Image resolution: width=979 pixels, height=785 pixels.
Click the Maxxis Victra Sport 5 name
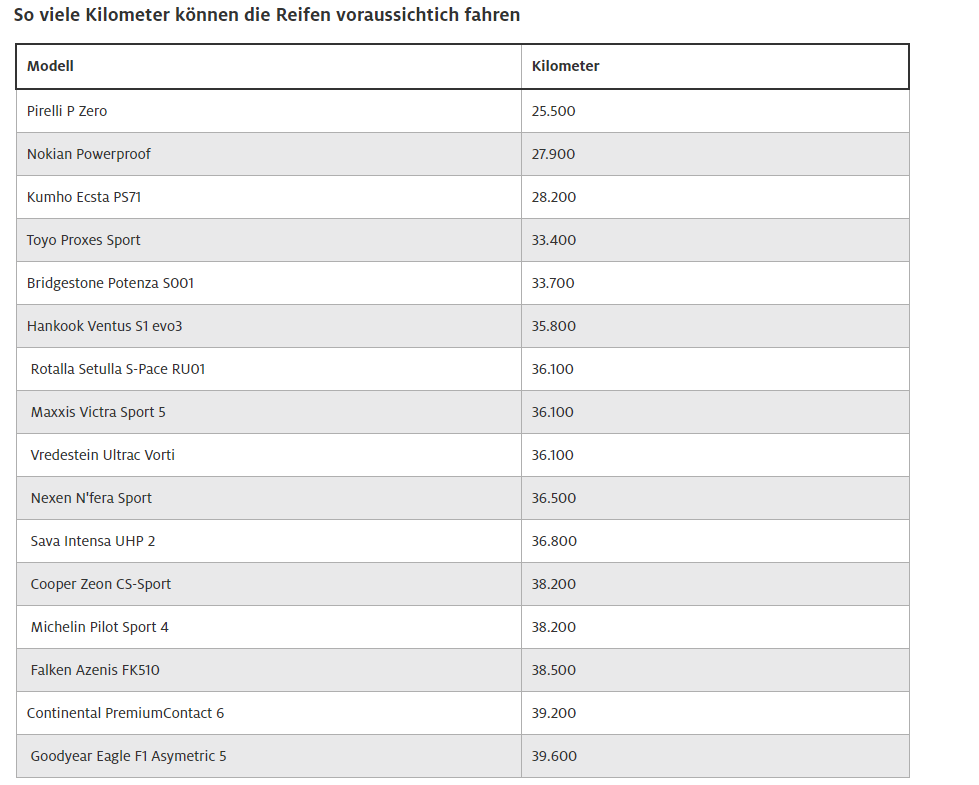(x=98, y=412)
